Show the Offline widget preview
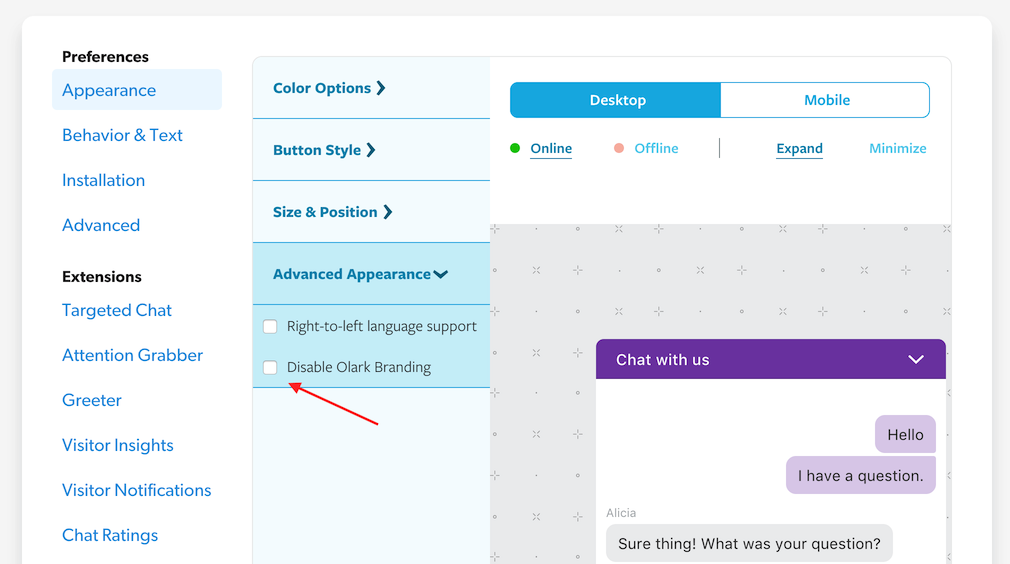The image size is (1010, 564). coord(656,148)
